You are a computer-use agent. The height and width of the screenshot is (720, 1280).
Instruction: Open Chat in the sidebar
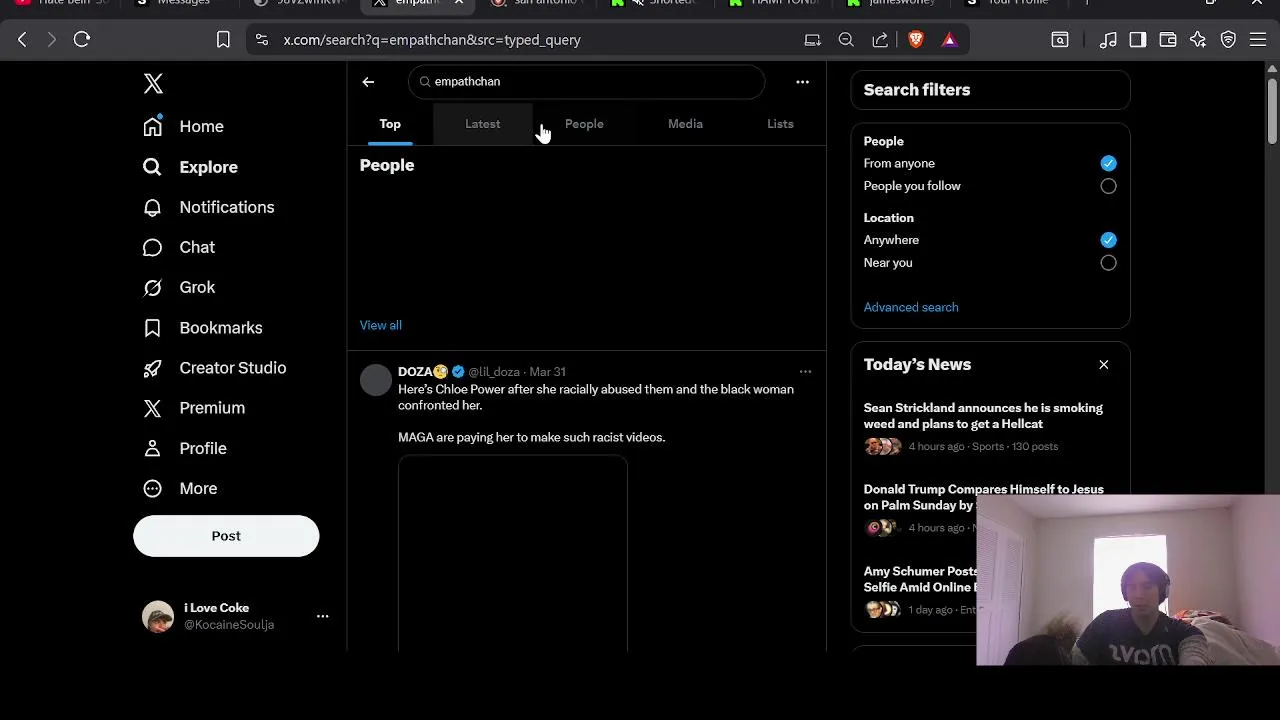point(179,247)
